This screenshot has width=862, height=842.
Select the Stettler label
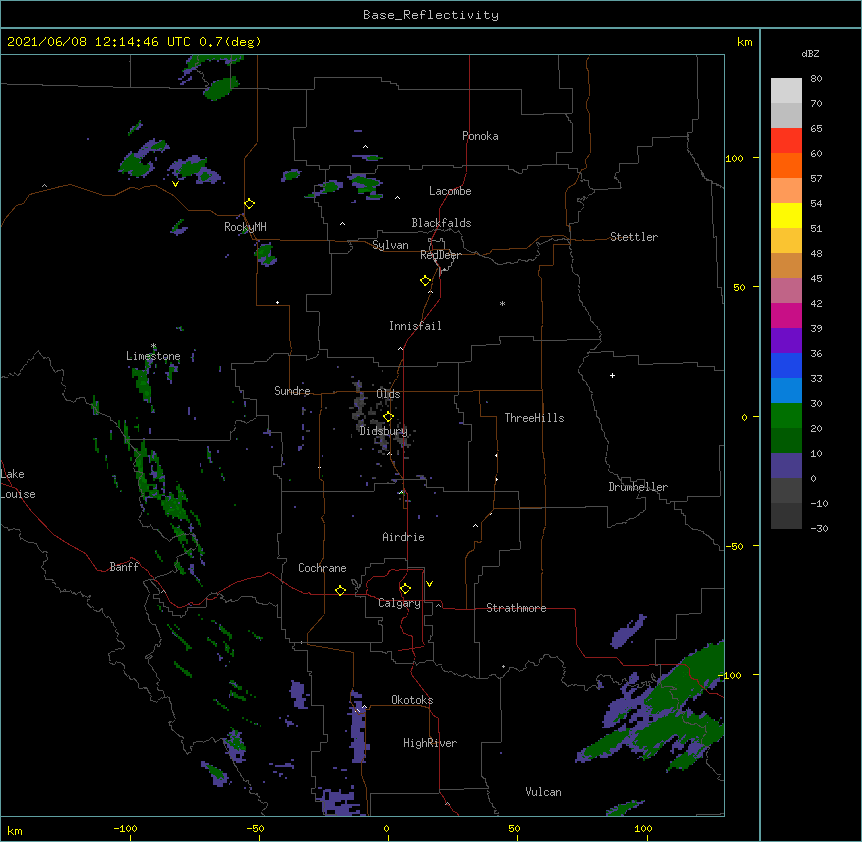pos(634,237)
